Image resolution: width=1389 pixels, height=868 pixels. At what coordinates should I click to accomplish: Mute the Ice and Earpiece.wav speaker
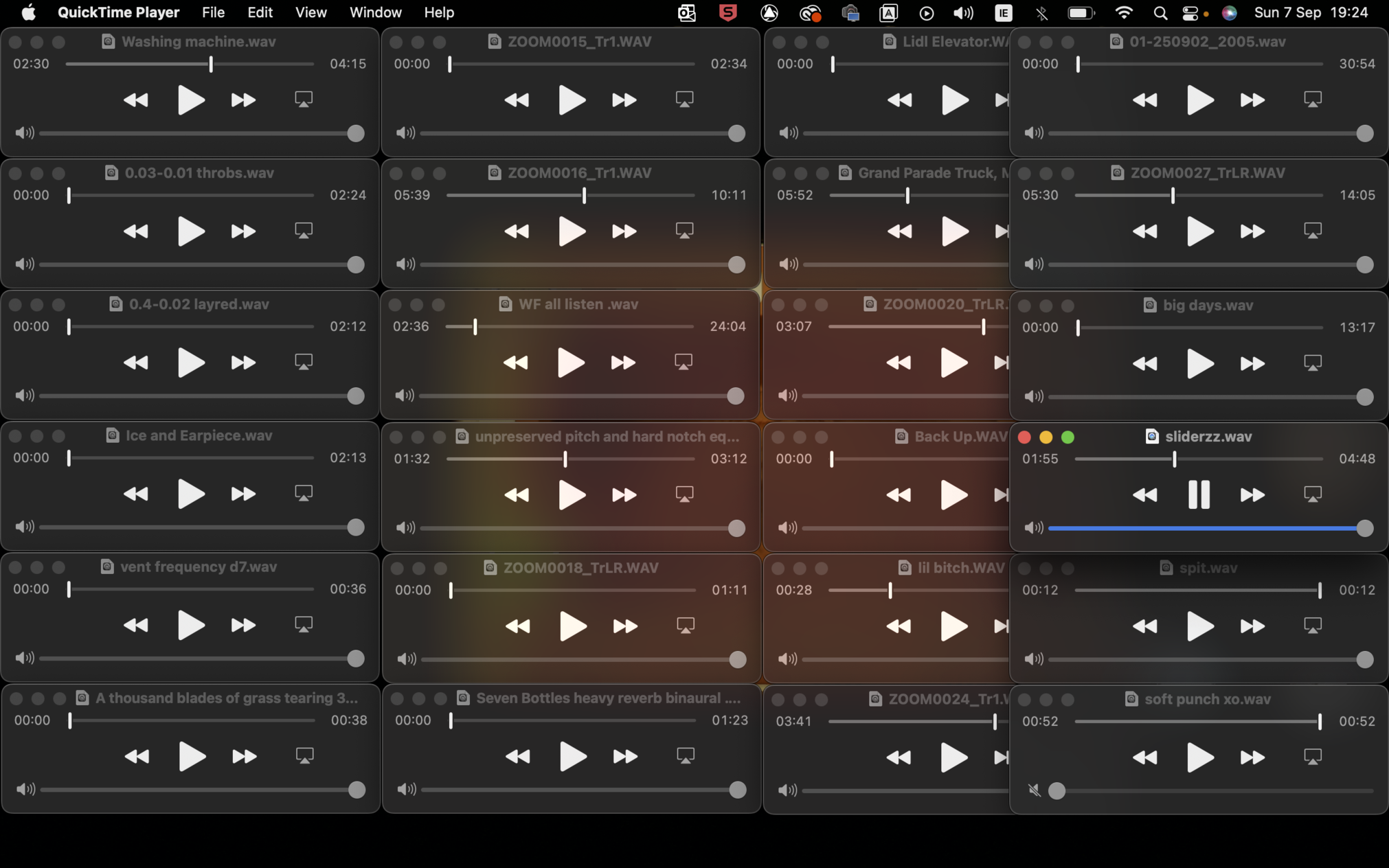pos(25,527)
